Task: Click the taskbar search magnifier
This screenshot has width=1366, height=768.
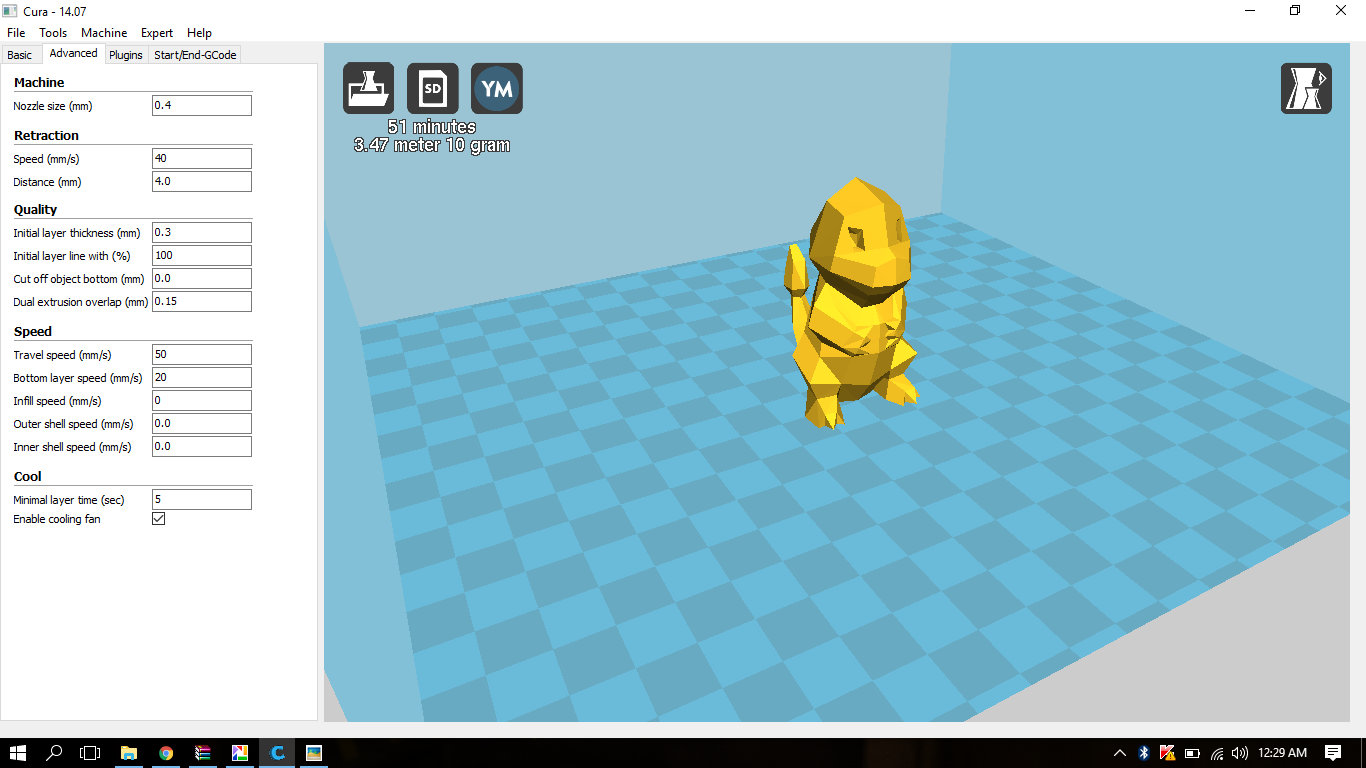Action: point(55,753)
